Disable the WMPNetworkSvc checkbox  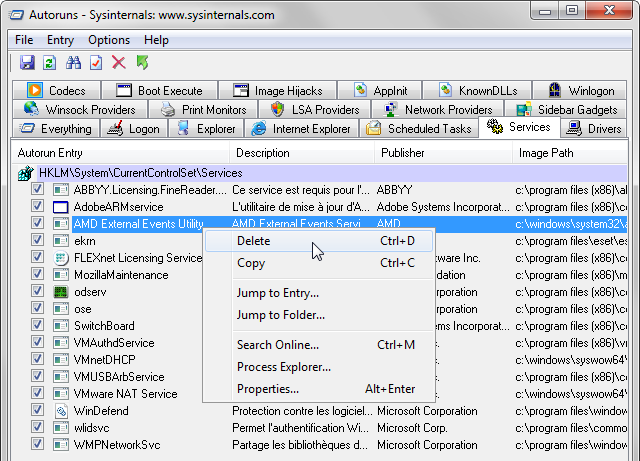(x=38, y=443)
